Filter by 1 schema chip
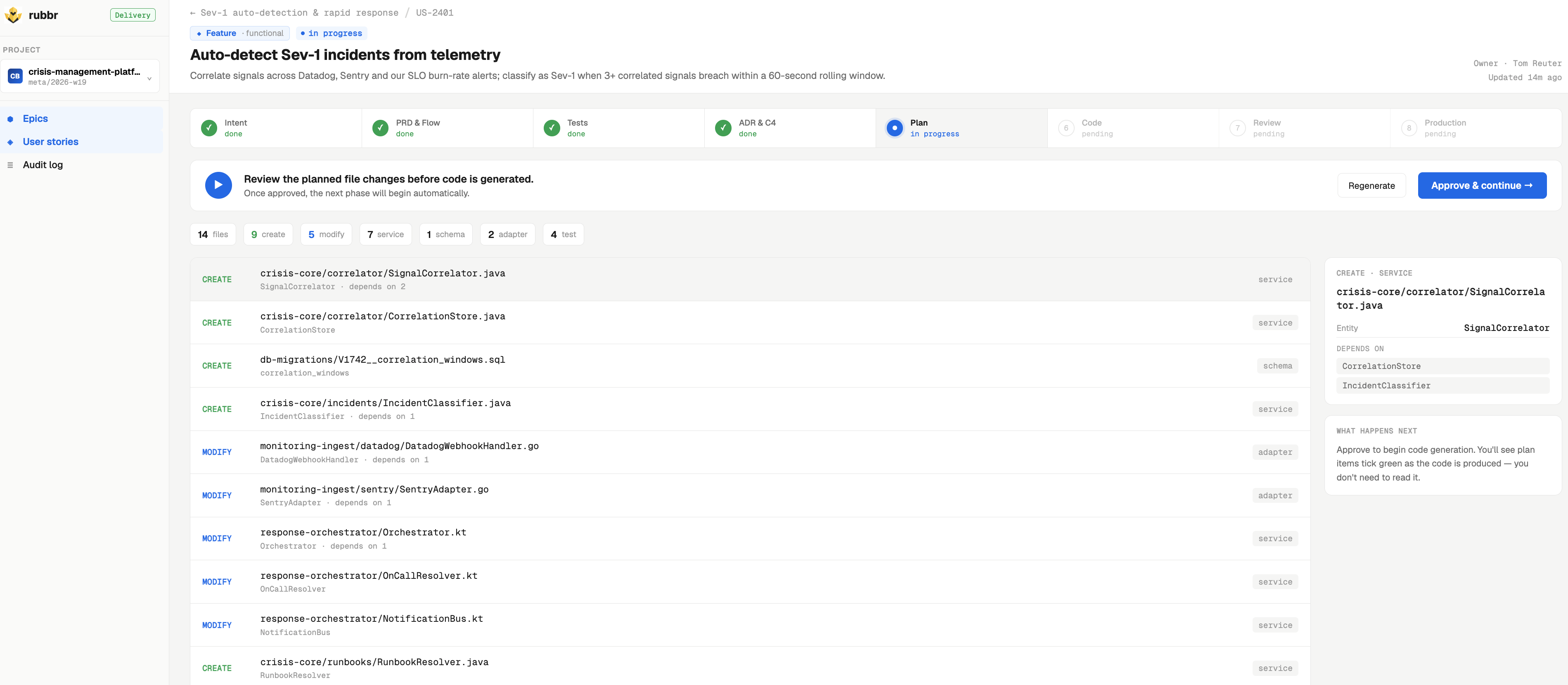The width and height of the screenshot is (1568, 685). point(445,234)
